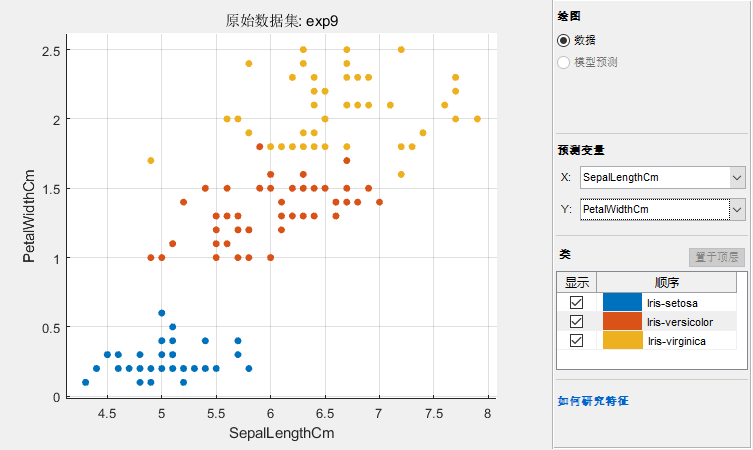Expand the Y predictor dropdown
Screen dimensions: 753x450
coord(737,209)
